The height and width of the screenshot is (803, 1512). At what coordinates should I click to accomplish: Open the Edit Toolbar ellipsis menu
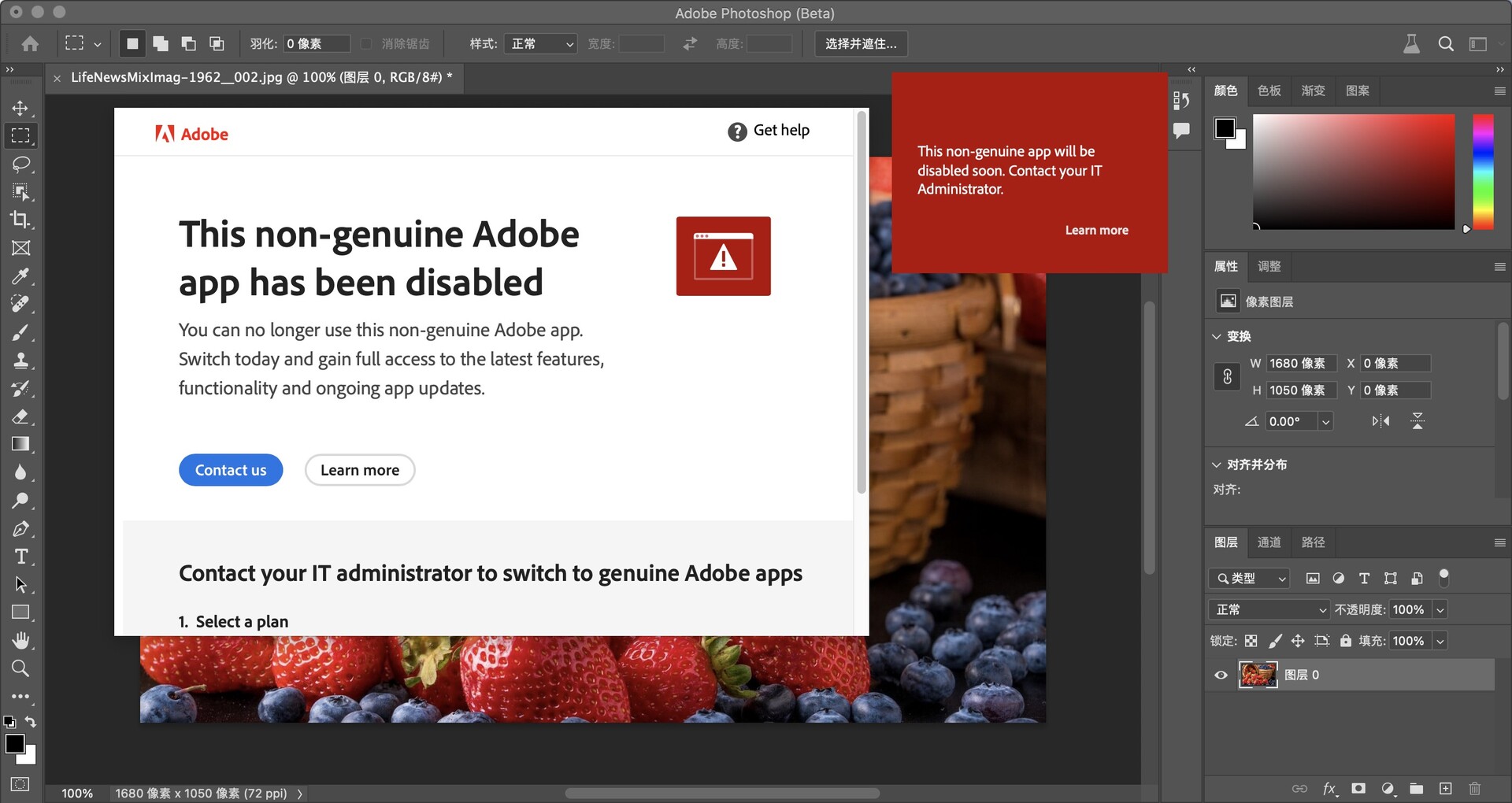coord(20,697)
